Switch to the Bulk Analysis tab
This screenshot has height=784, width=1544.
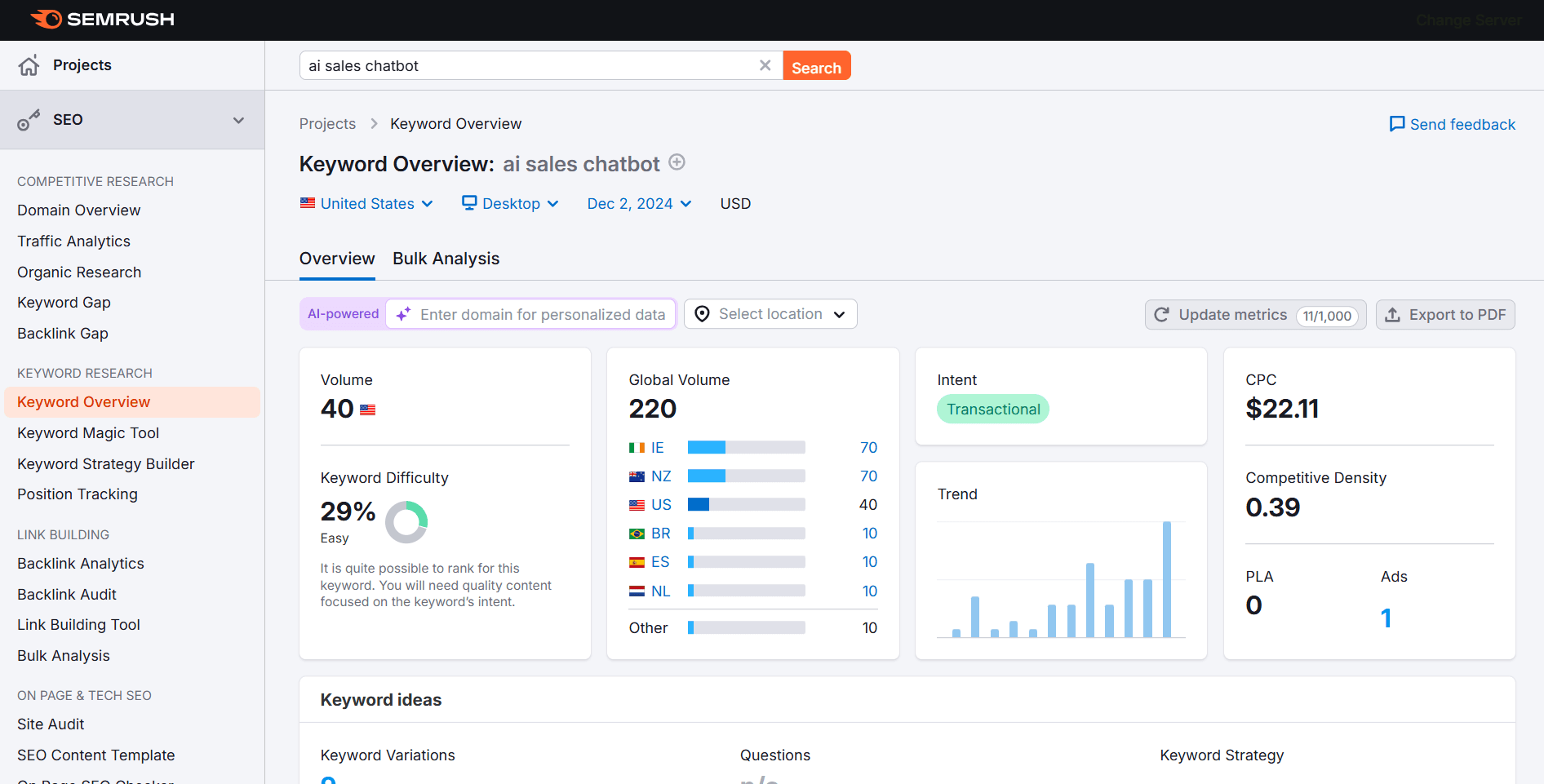pyautogui.click(x=446, y=259)
